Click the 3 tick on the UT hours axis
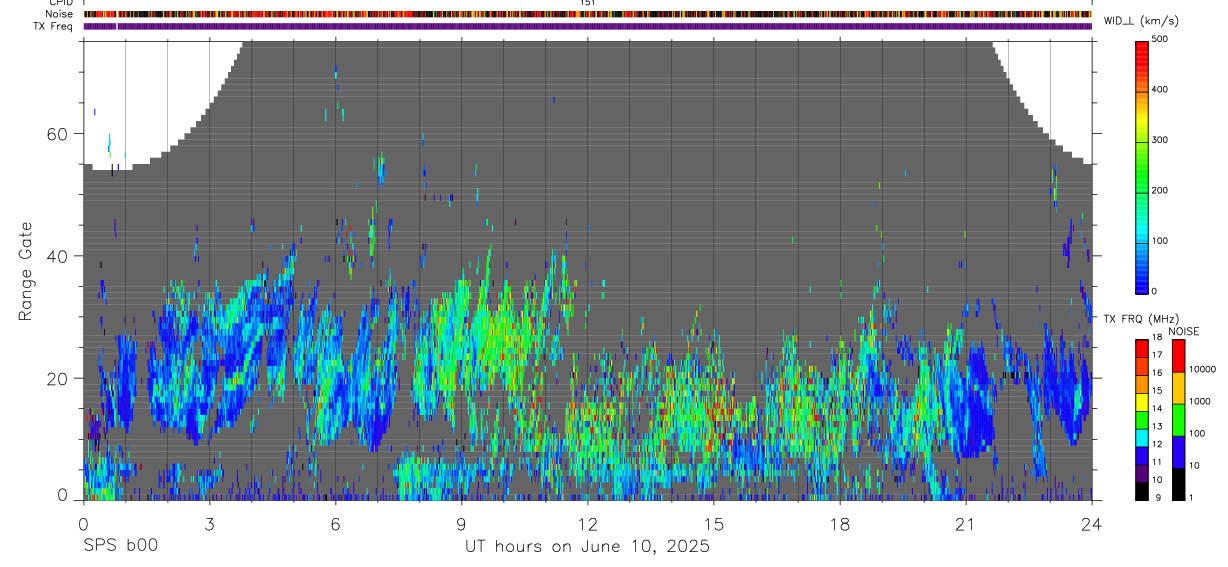Image resolution: width=1228 pixels, height=567 pixels. pyautogui.click(x=209, y=523)
